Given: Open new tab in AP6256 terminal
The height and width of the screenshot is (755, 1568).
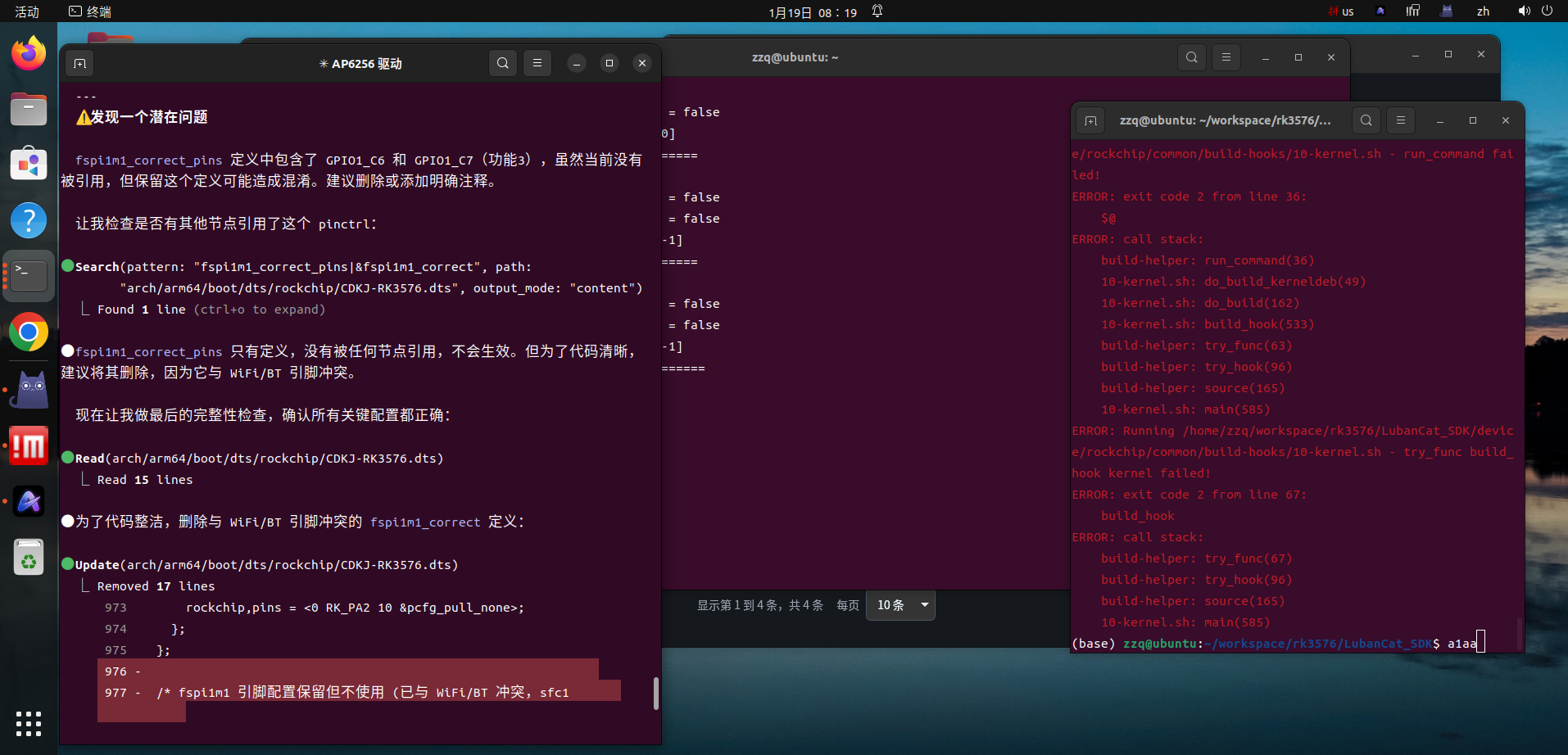Looking at the screenshot, I should (79, 63).
